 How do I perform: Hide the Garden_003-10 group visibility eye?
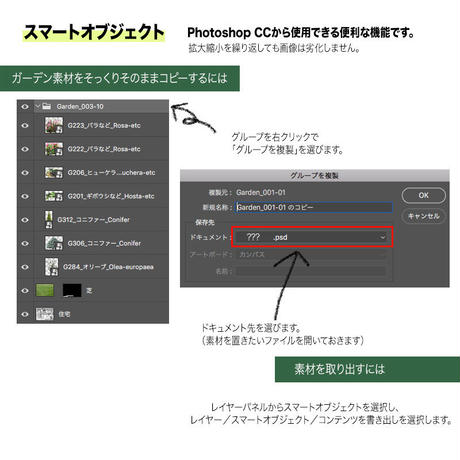click(25, 107)
